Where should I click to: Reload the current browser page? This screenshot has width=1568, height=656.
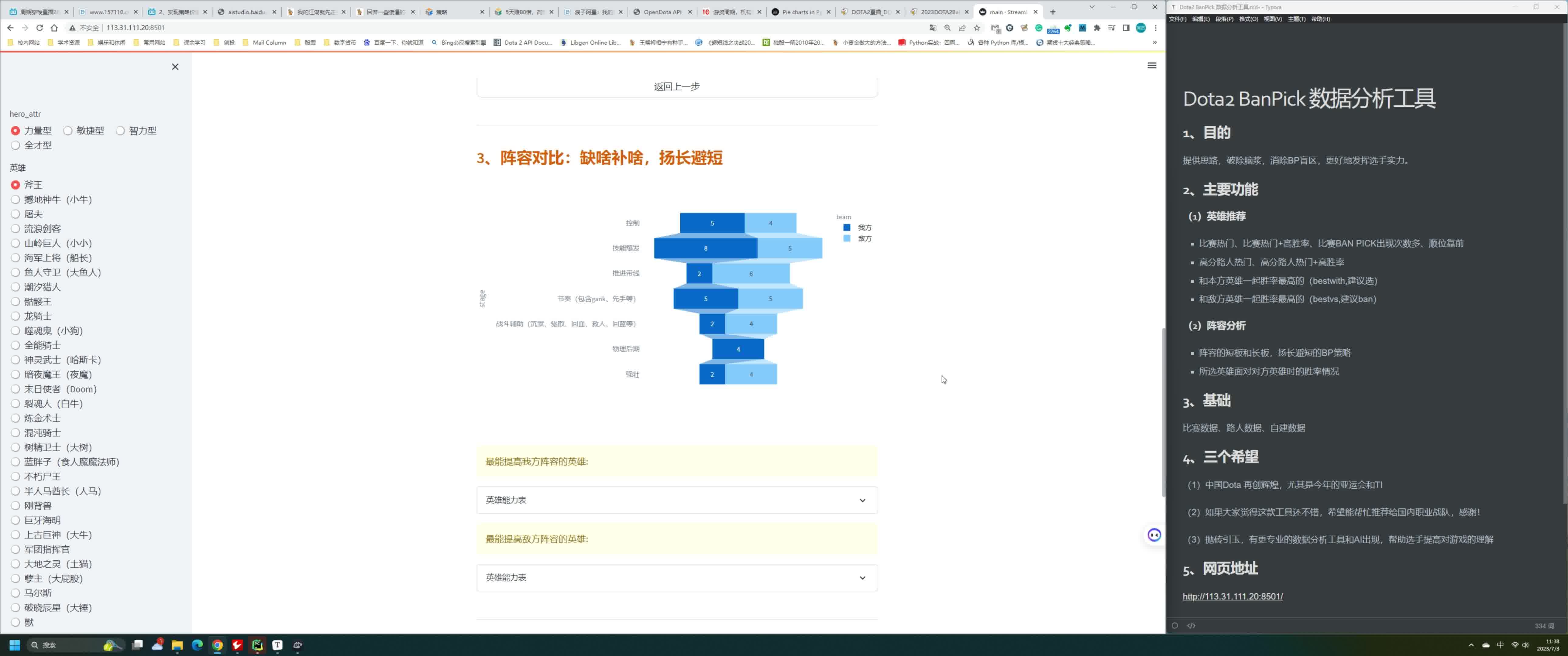(x=40, y=27)
